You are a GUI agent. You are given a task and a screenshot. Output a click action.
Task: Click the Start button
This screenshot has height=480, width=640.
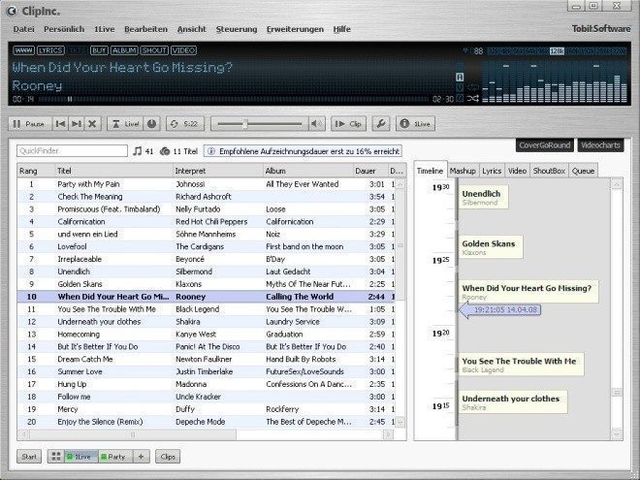pyautogui.click(x=29, y=457)
